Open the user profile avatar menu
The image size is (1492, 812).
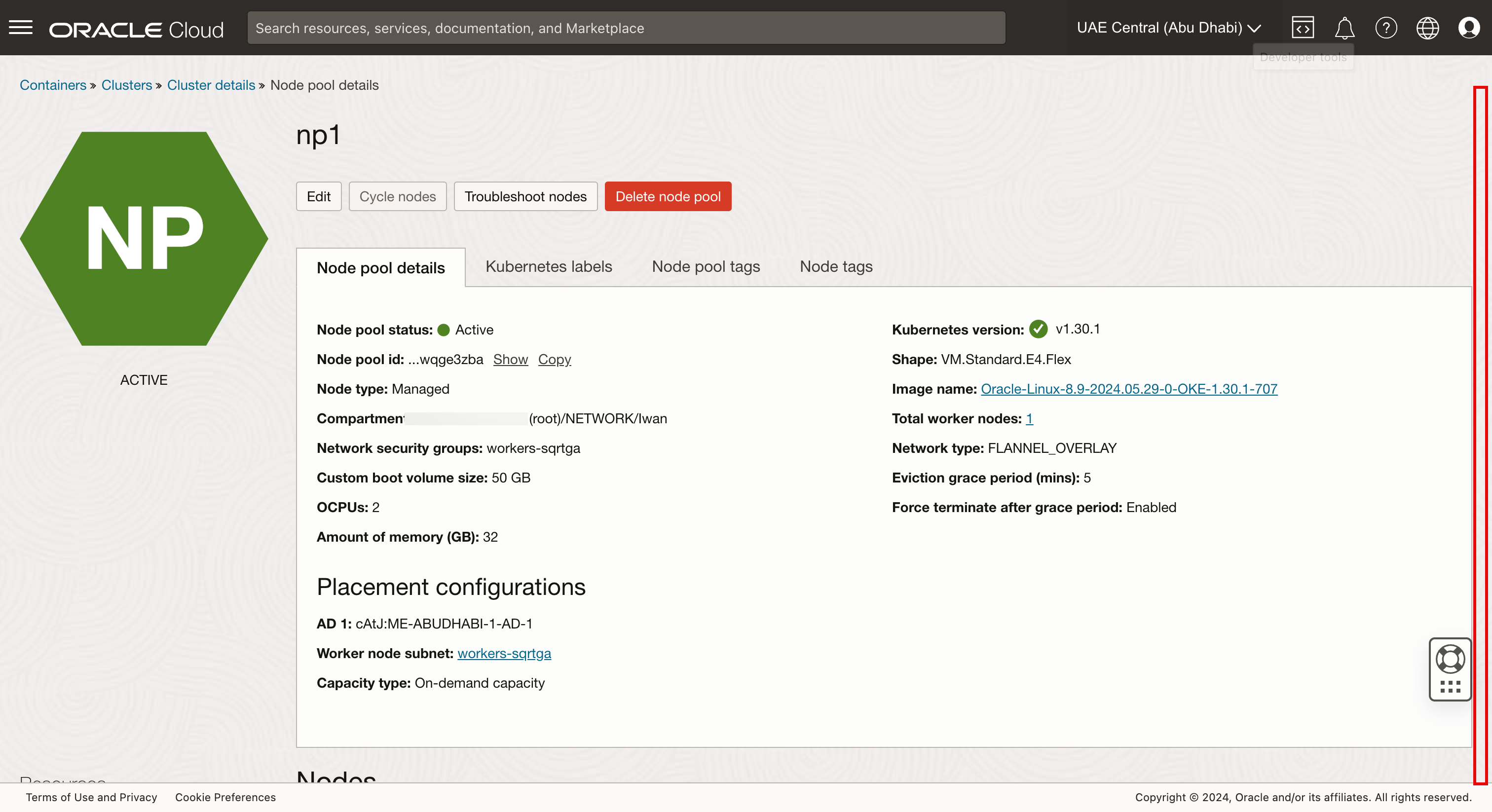(1469, 27)
